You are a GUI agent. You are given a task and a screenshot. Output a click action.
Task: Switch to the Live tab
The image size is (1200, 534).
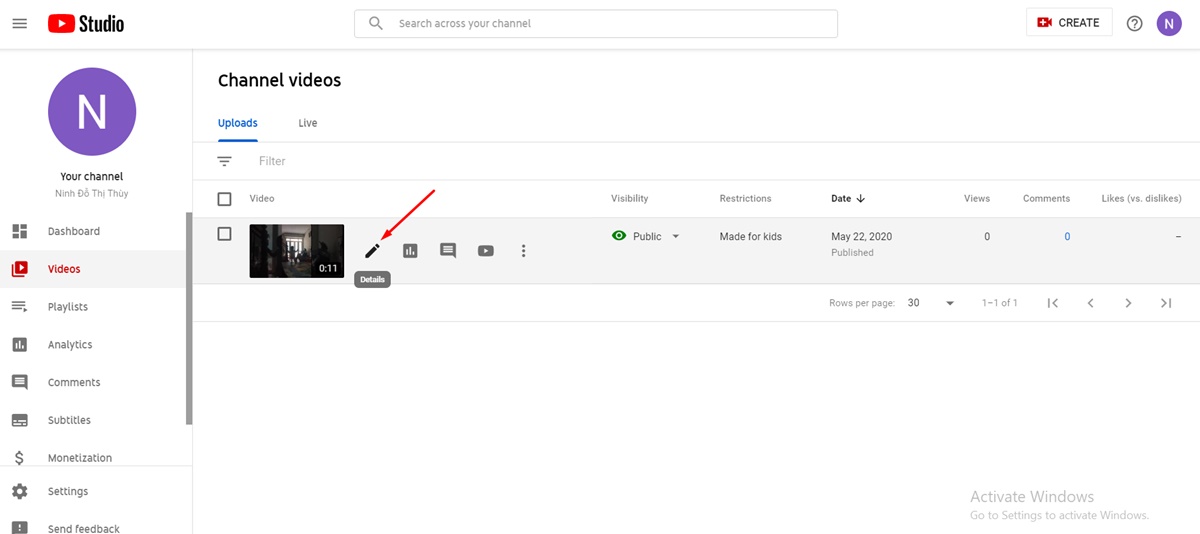[307, 123]
